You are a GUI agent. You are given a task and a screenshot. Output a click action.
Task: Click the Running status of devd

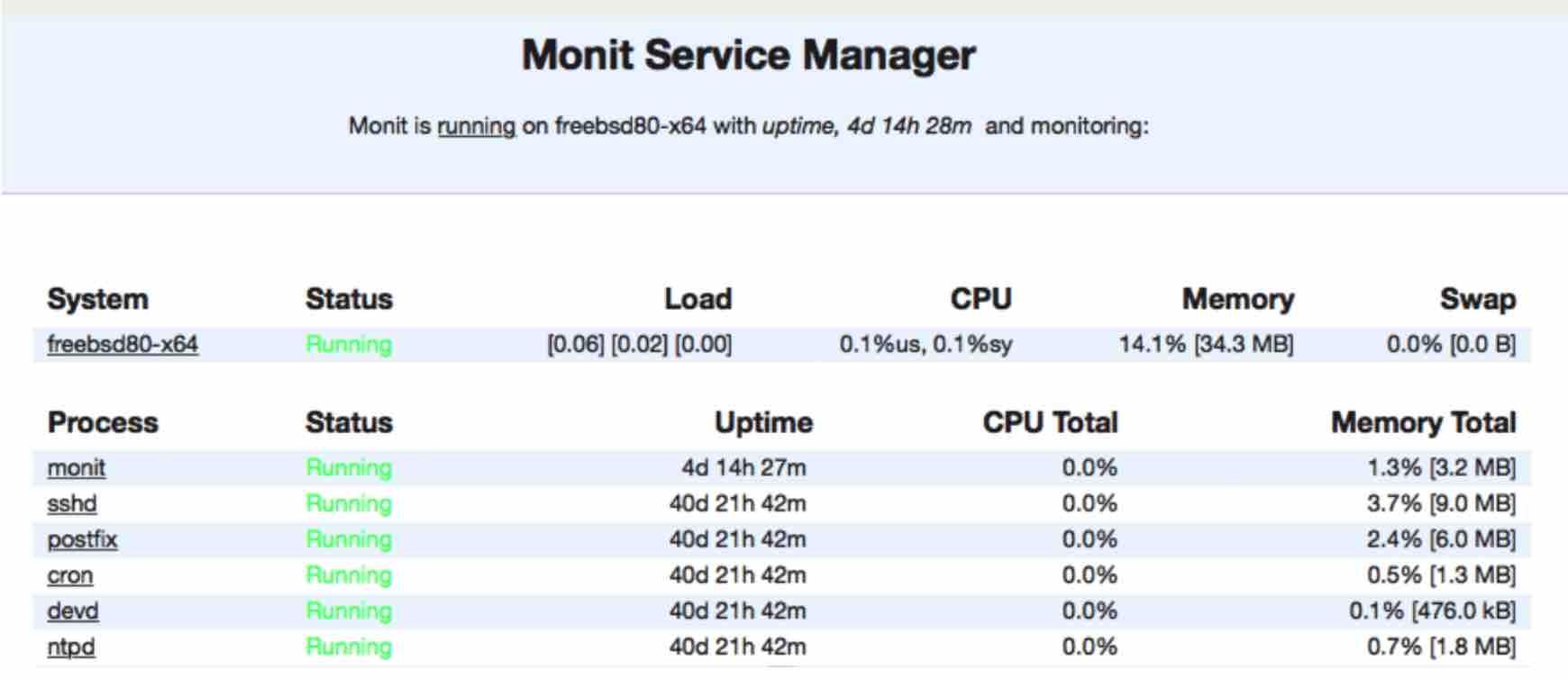tap(349, 611)
